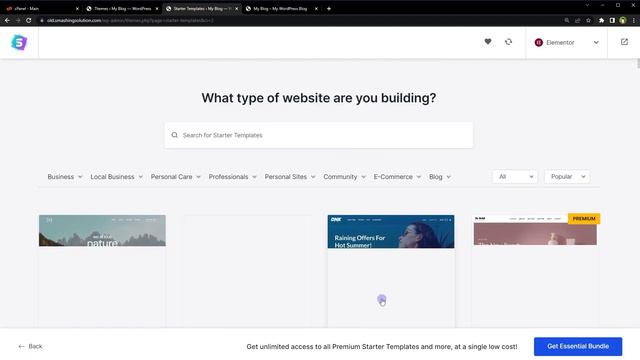This screenshot has height=360, width=640.
Task: Open the page builder Elementor dropdown
Action: click(x=567, y=42)
